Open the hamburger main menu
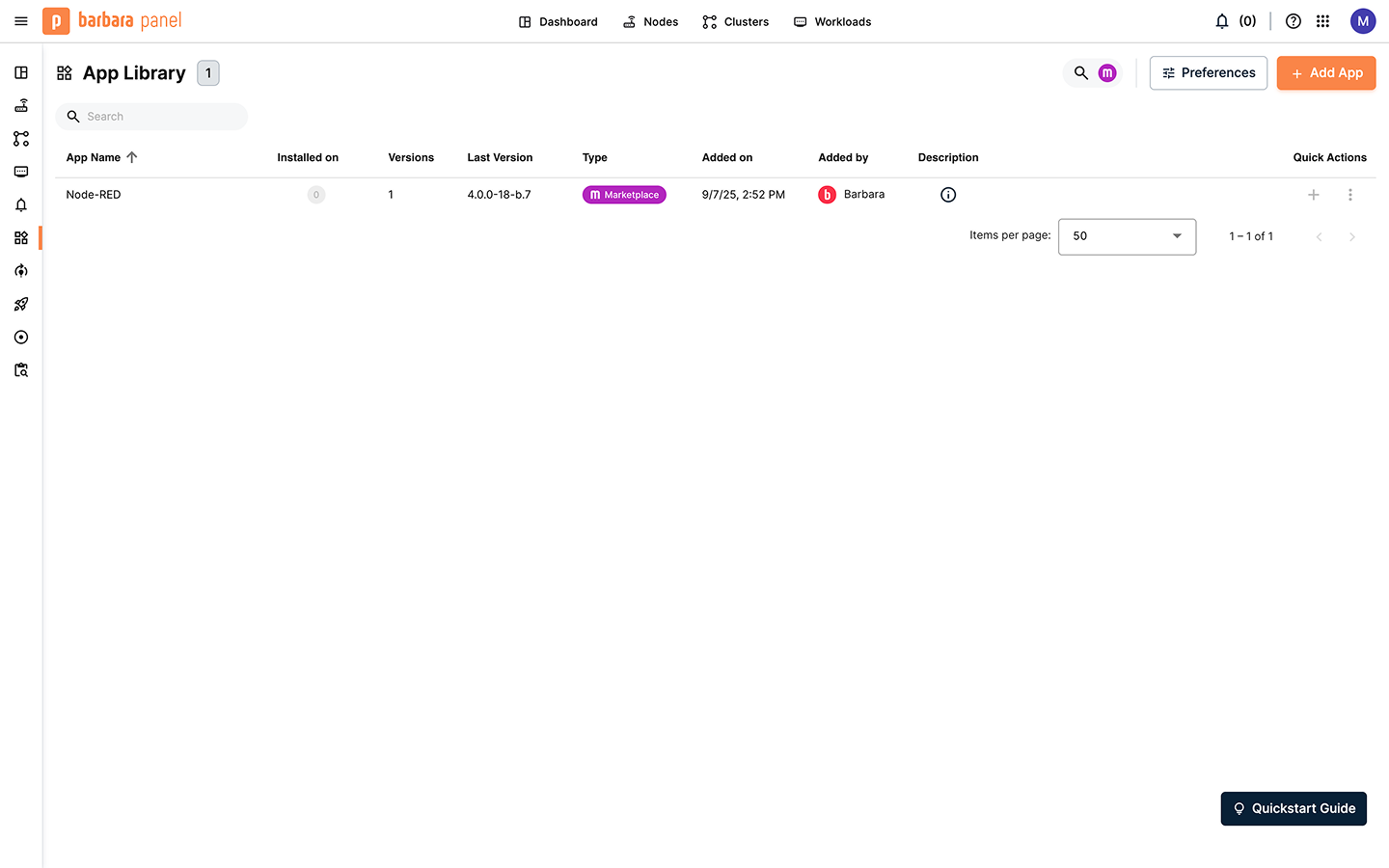Viewport: 1389px width, 868px height. click(x=21, y=21)
